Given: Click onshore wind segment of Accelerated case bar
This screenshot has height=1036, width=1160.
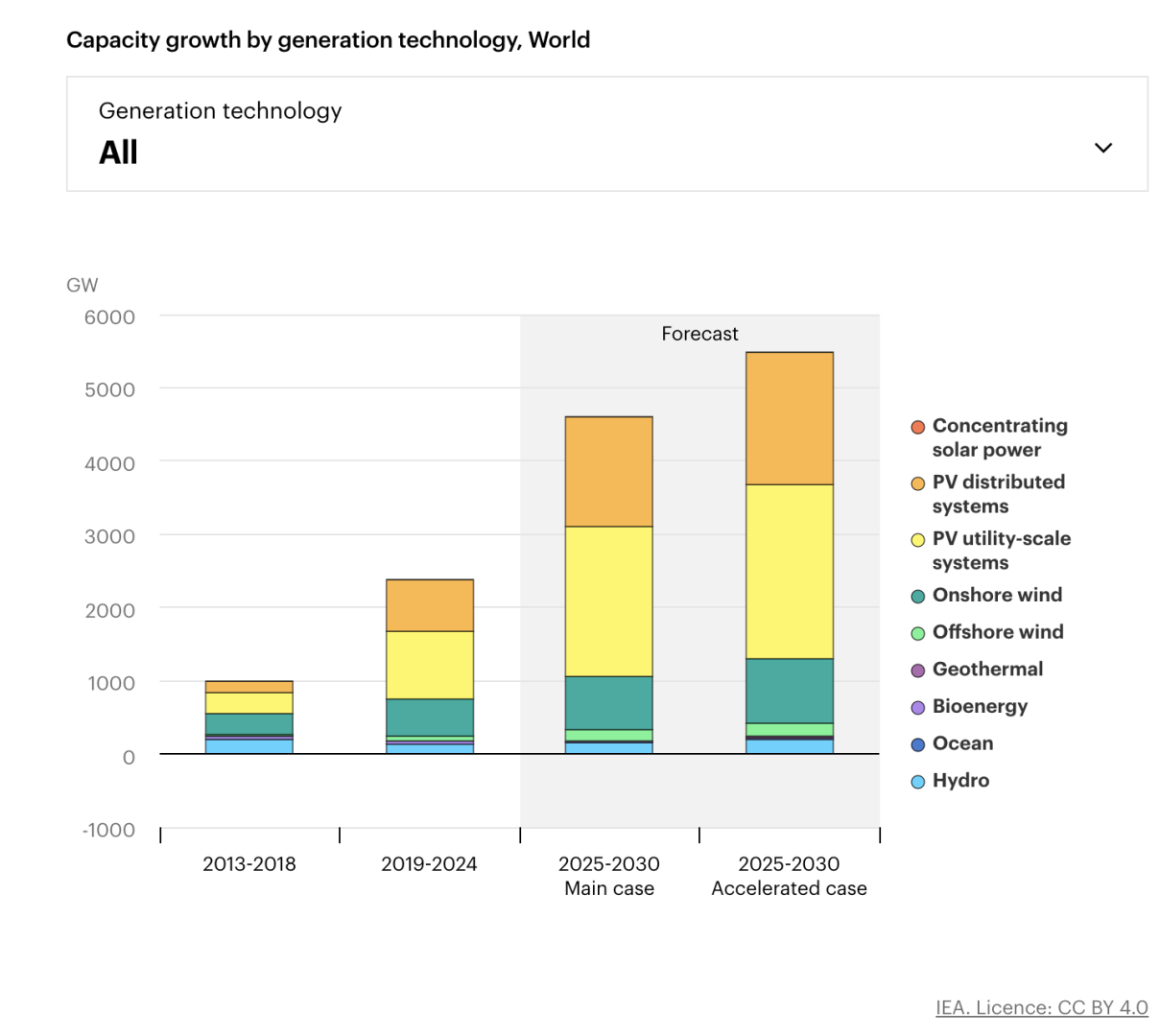Looking at the screenshot, I should [x=790, y=691].
